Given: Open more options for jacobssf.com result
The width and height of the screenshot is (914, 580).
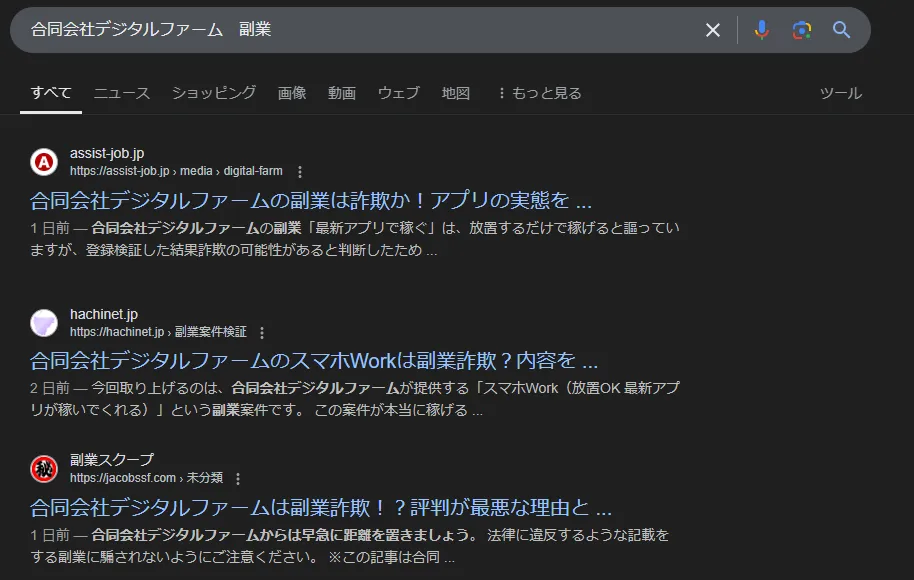Looking at the screenshot, I should click(x=238, y=479).
